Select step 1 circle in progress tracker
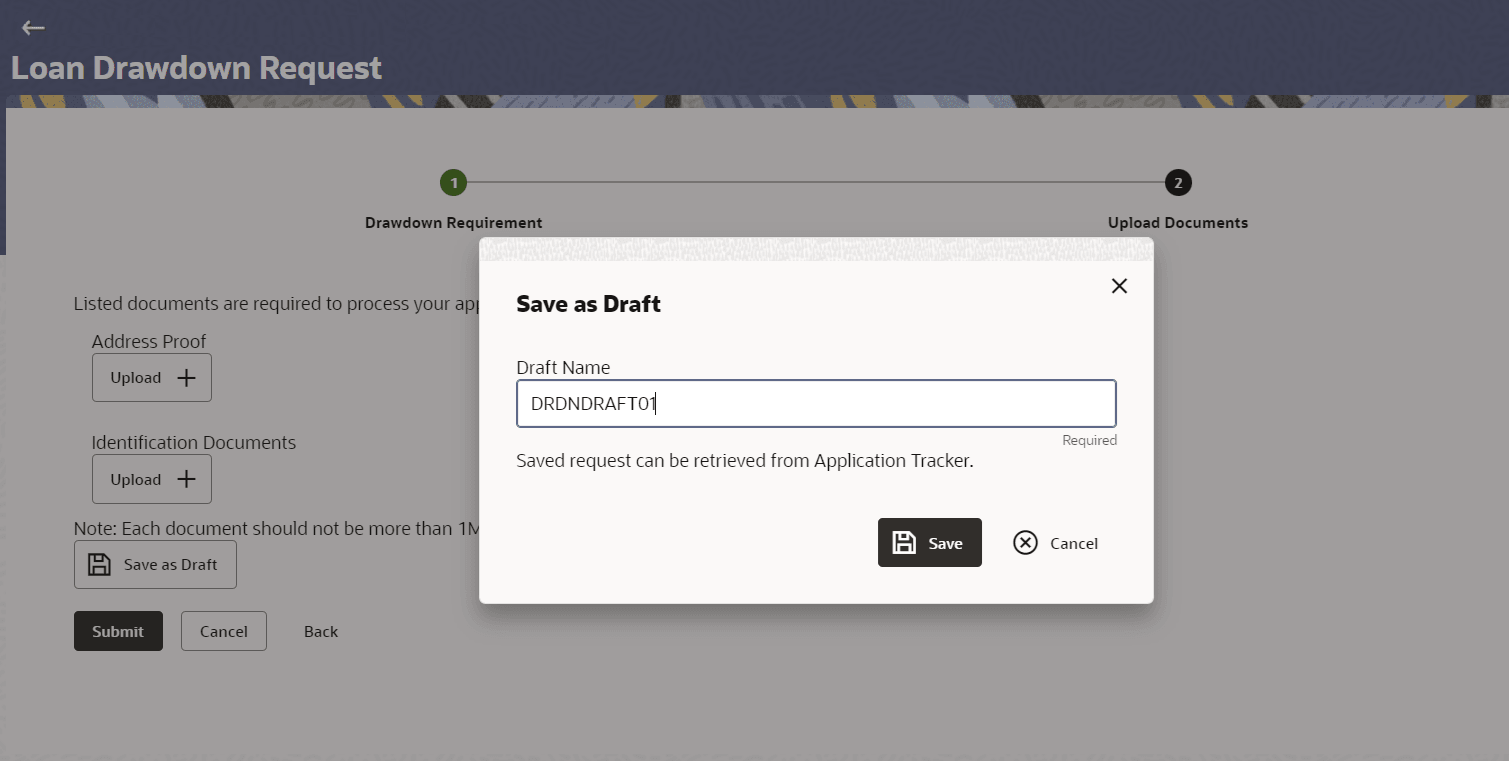The image size is (1509, 761). pyautogui.click(x=453, y=183)
